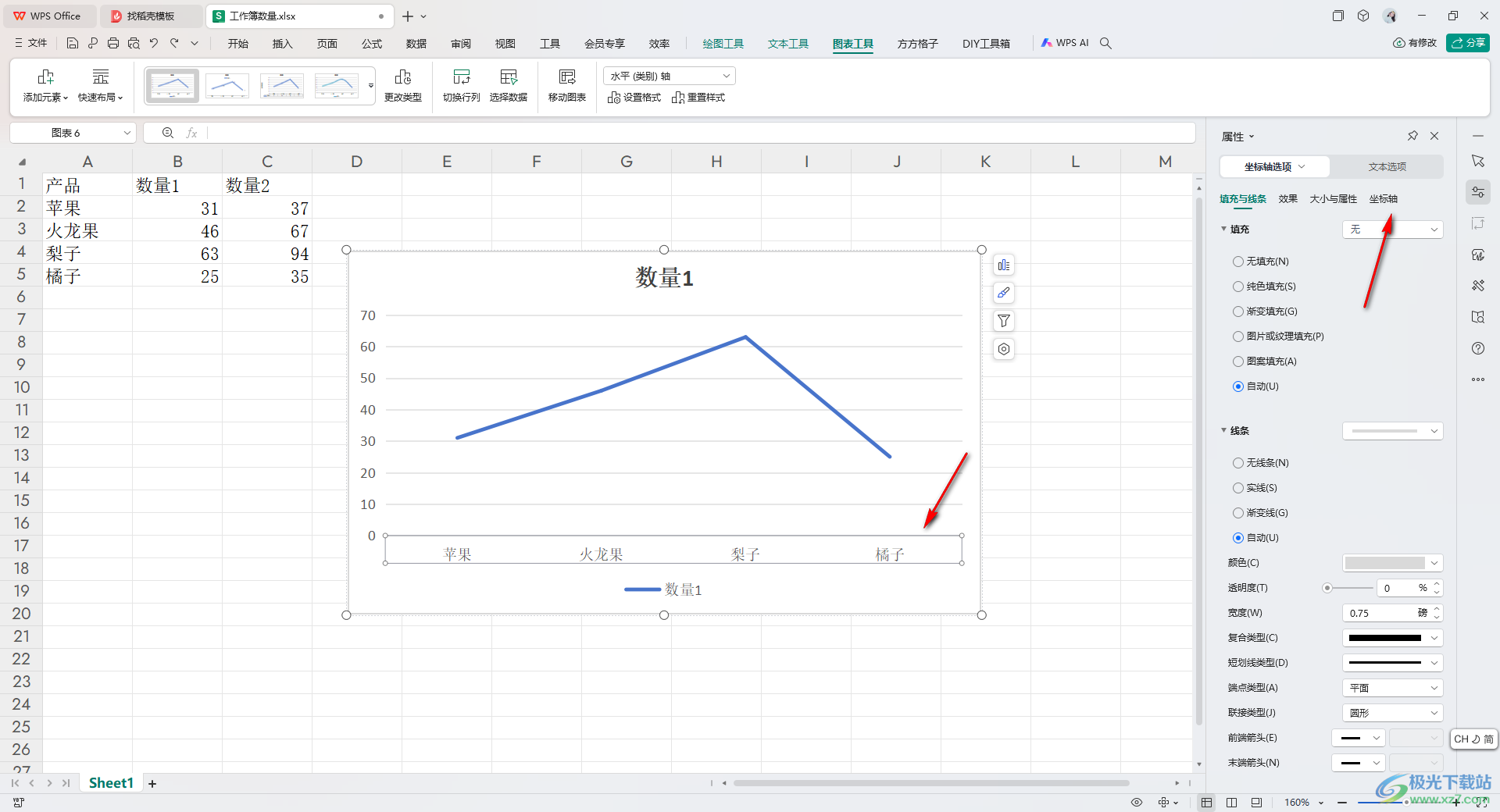Click the Width (宽度) value field
This screenshot has height=812, width=1500.
(x=1383, y=613)
